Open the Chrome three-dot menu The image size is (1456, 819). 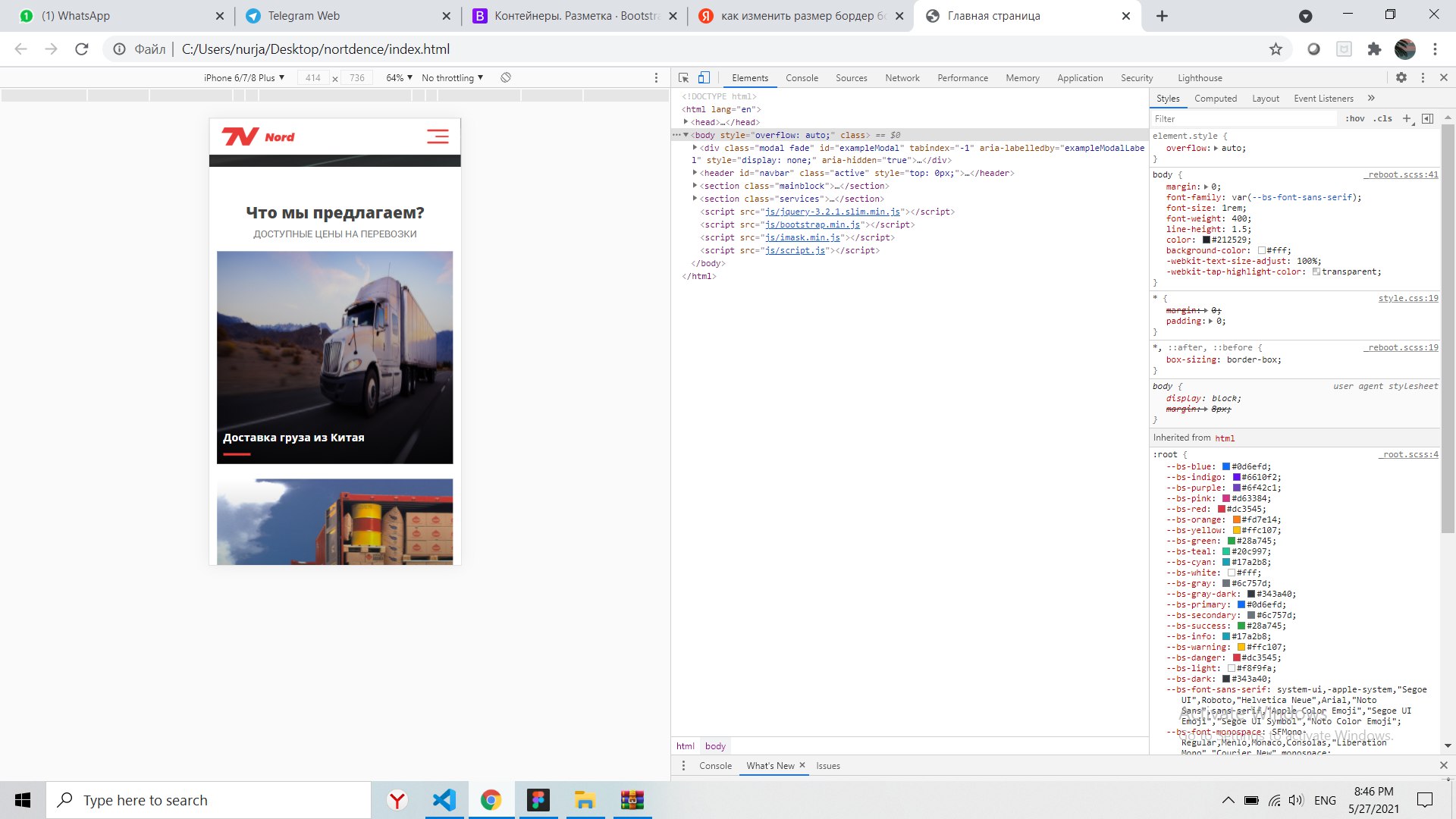point(1435,49)
